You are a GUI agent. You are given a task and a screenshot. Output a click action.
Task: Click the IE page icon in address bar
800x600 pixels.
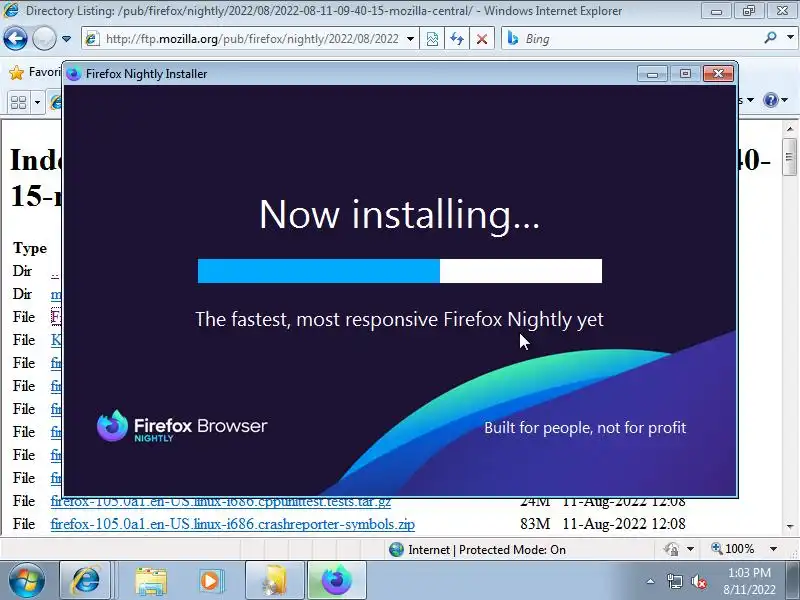[x=92, y=39]
